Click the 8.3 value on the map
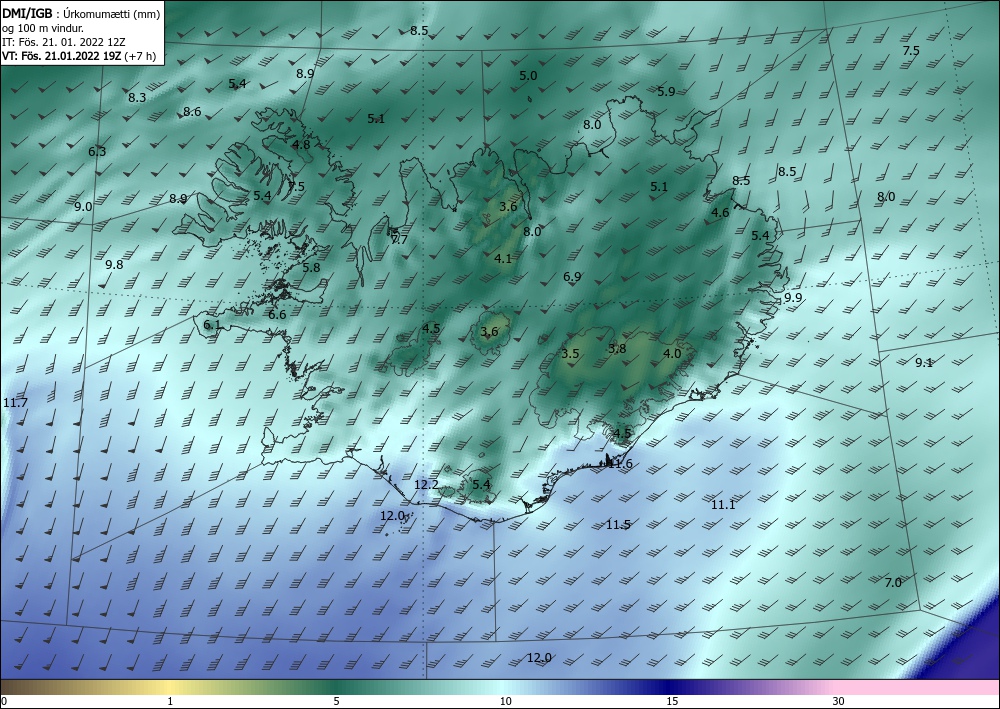The width and height of the screenshot is (1000, 709). click(x=137, y=98)
